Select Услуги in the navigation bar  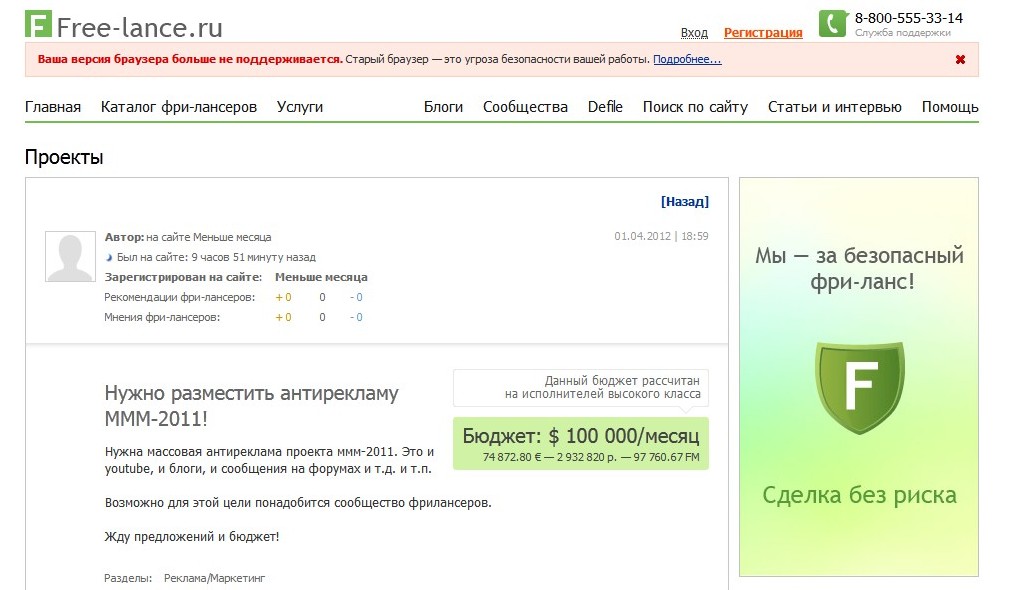tap(300, 107)
